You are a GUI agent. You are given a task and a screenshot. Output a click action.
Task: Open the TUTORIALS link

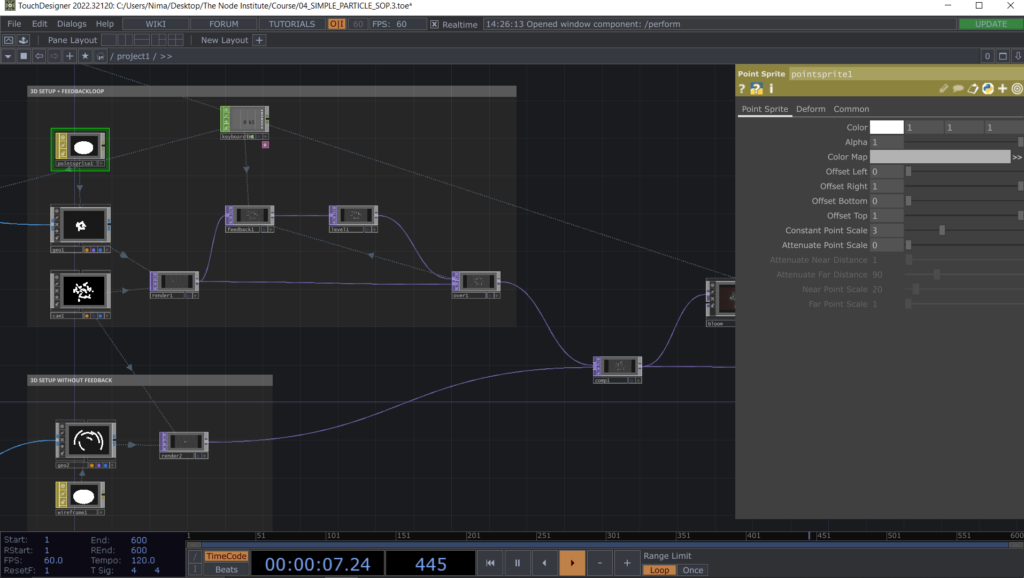(292, 24)
